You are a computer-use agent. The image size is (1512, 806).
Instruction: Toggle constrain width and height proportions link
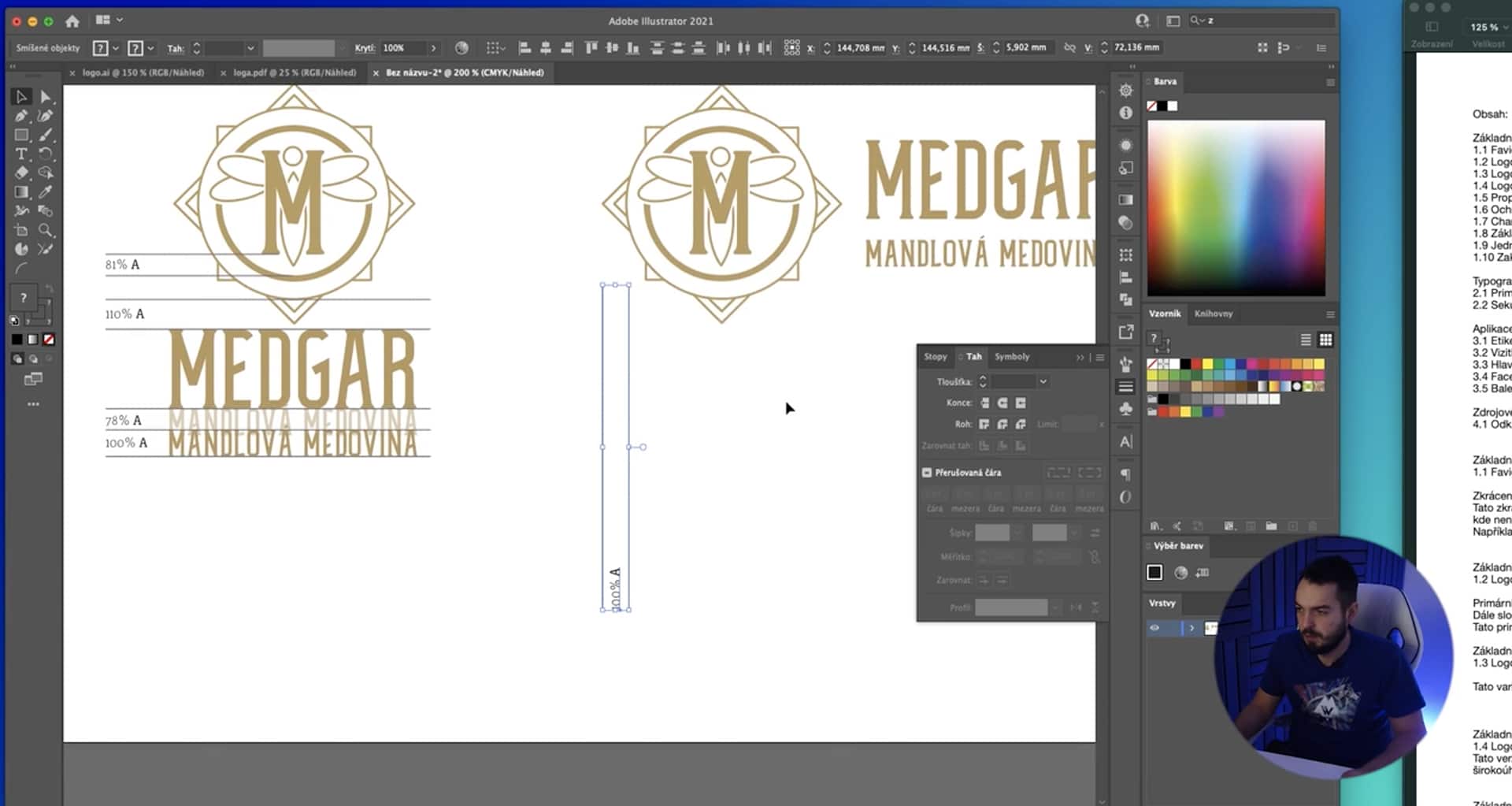[x=1069, y=48]
